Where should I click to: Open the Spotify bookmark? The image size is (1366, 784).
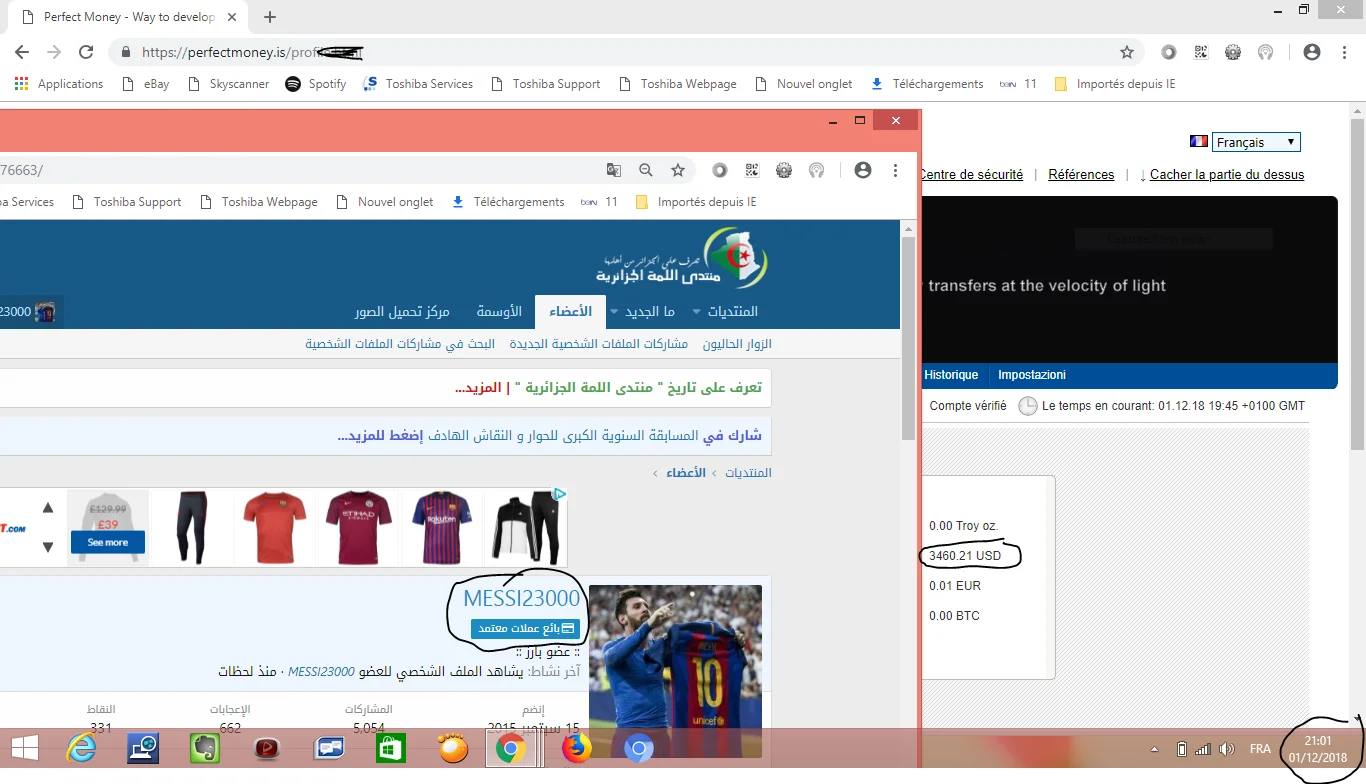tap(316, 84)
